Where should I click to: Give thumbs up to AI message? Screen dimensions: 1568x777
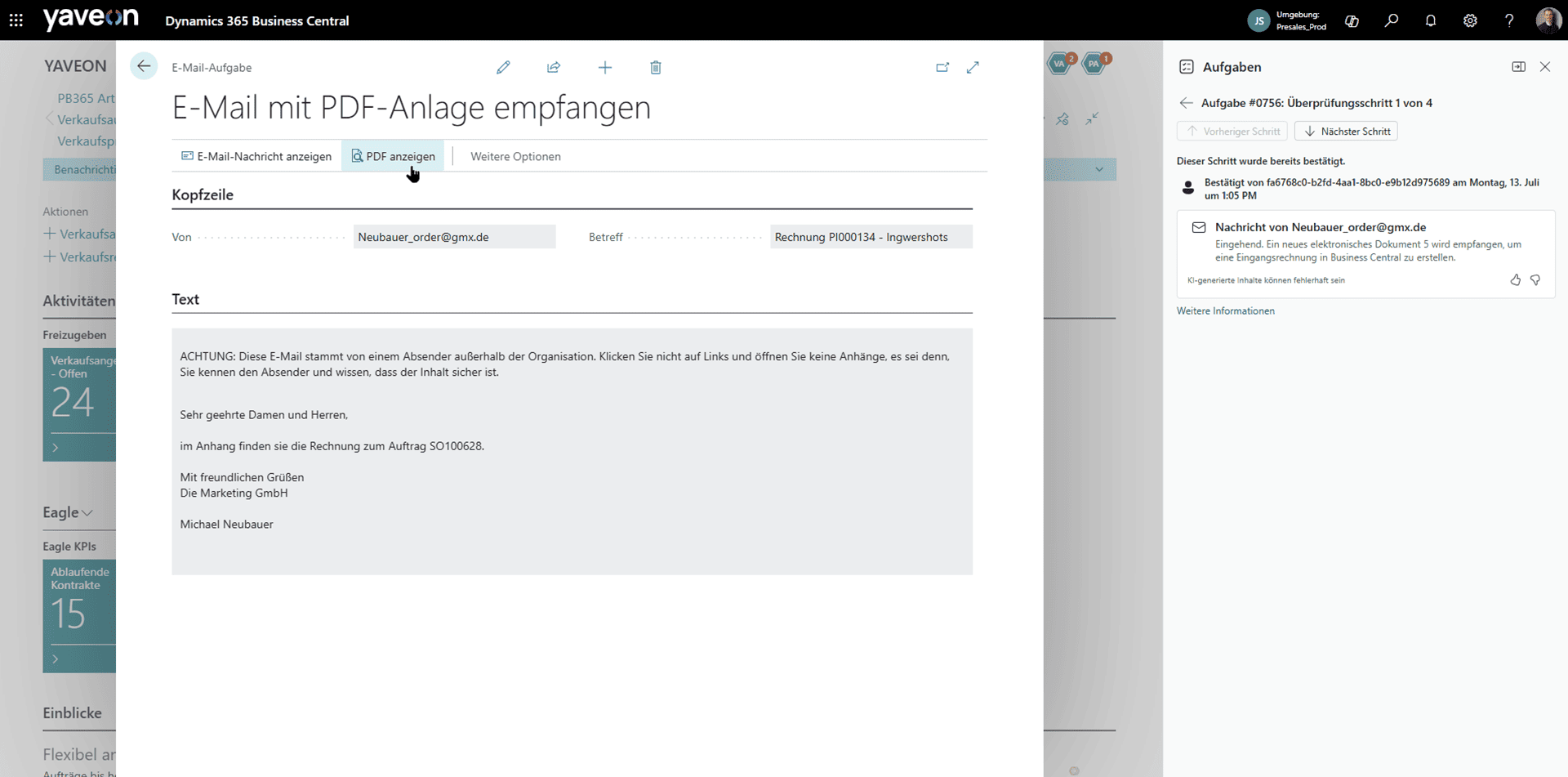point(1516,279)
